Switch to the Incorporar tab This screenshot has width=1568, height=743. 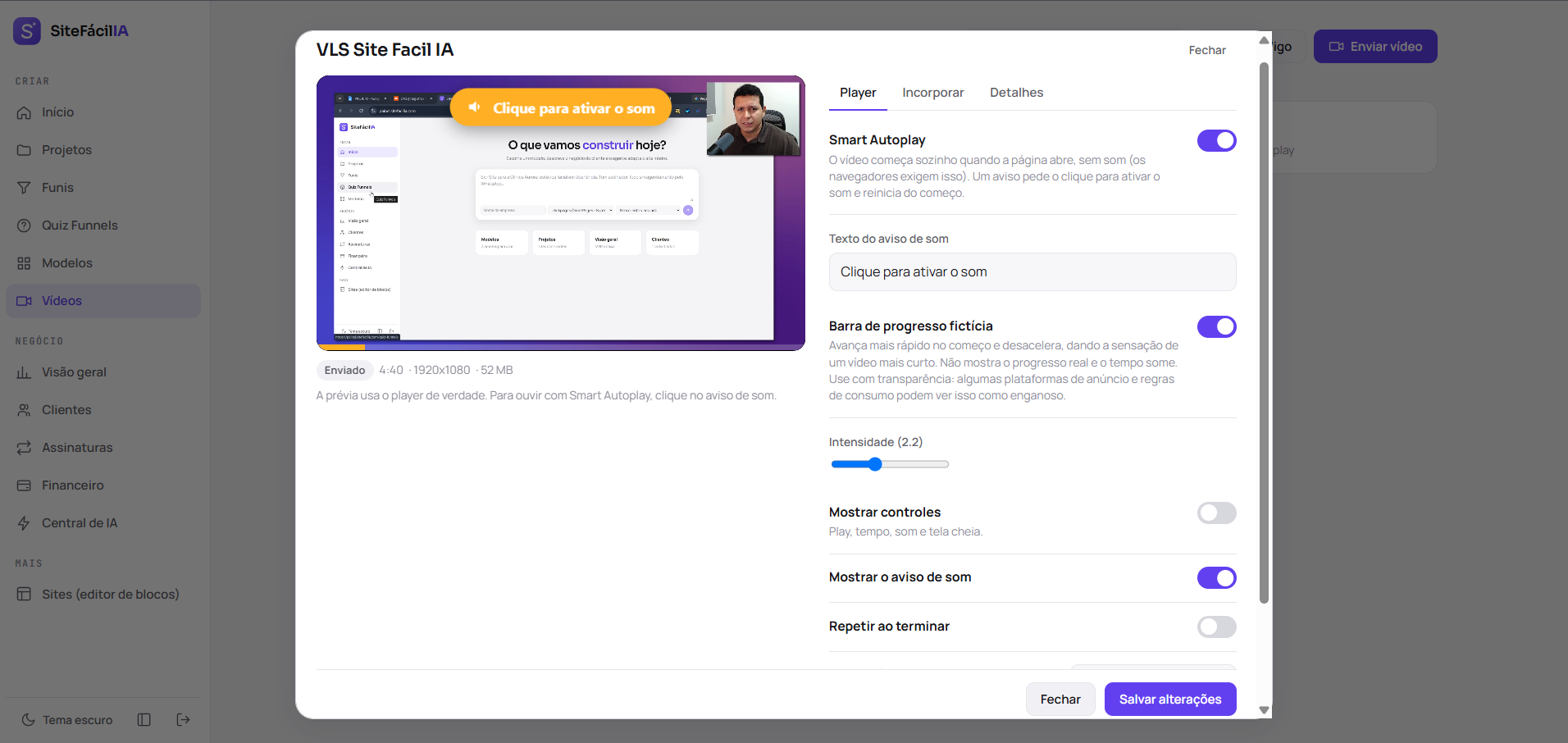933,93
